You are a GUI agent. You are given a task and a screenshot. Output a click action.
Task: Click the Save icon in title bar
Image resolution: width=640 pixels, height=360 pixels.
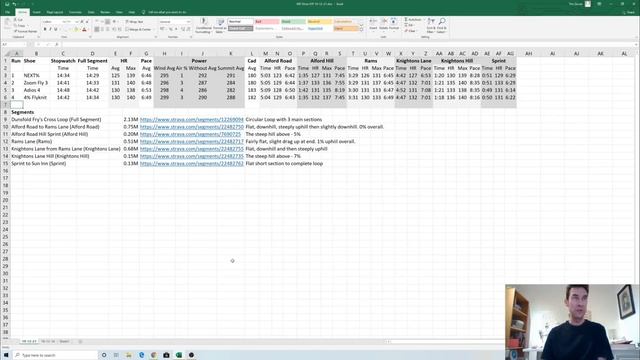coord(7,4)
